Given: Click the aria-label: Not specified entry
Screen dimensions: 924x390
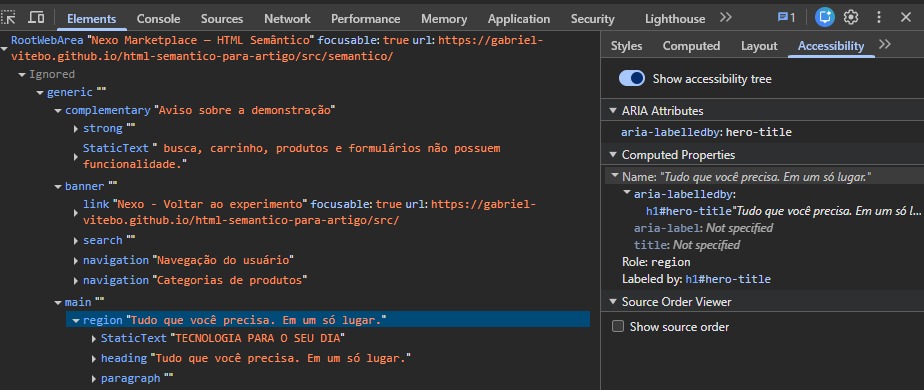Looking at the screenshot, I should tap(703, 228).
